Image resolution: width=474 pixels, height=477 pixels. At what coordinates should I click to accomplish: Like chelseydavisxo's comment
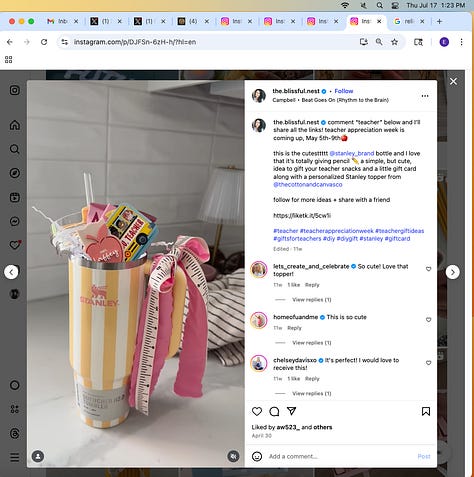429,362
